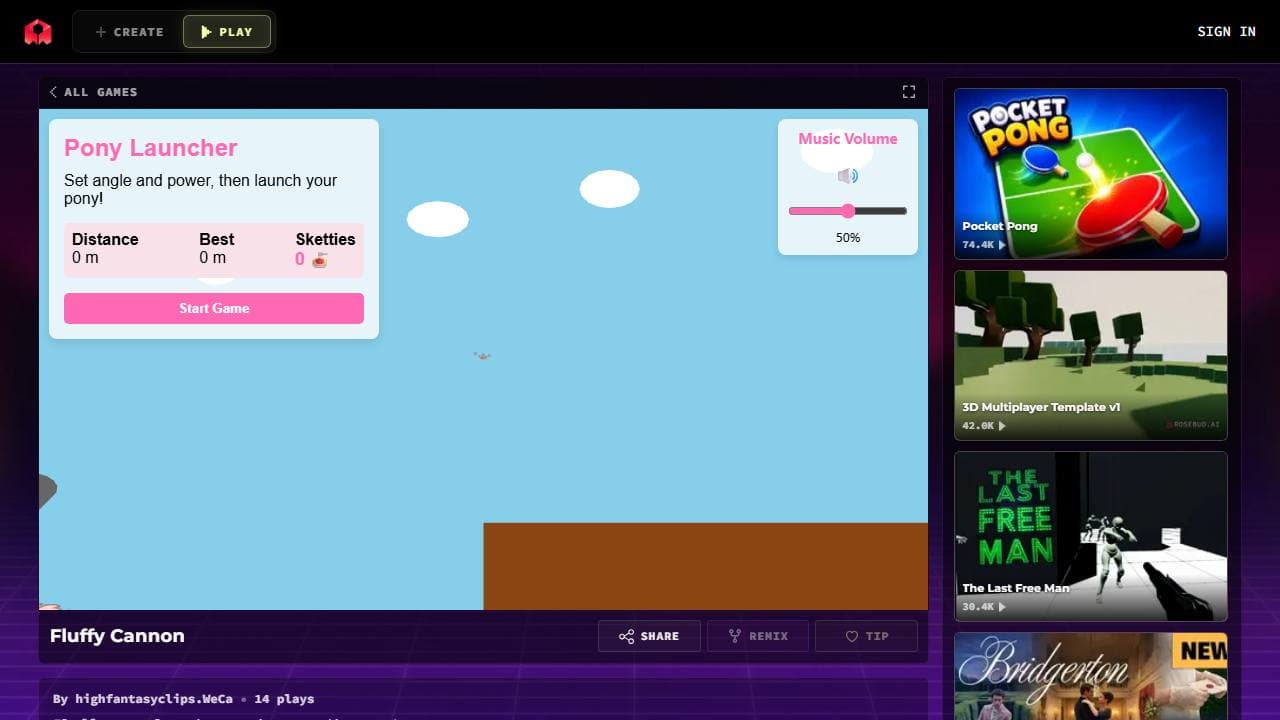1280x720 pixels.
Task: Click the Remix fork icon
Action: point(735,636)
